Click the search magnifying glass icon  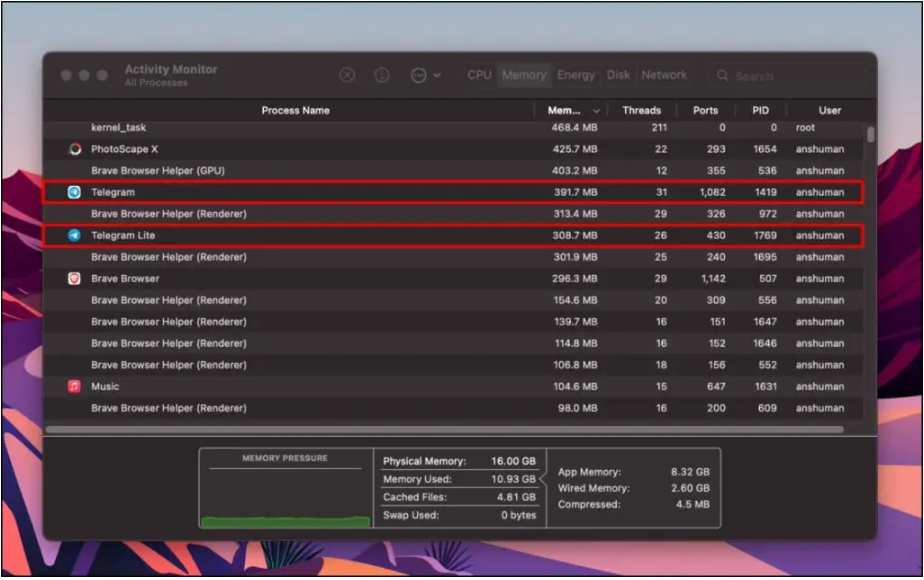[723, 76]
